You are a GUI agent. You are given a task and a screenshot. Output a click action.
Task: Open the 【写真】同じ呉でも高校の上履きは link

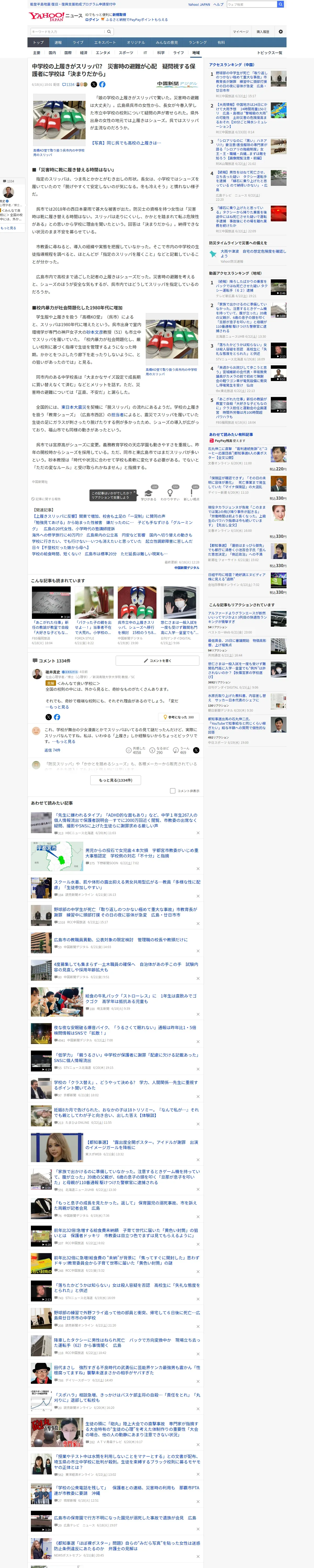coord(126,142)
